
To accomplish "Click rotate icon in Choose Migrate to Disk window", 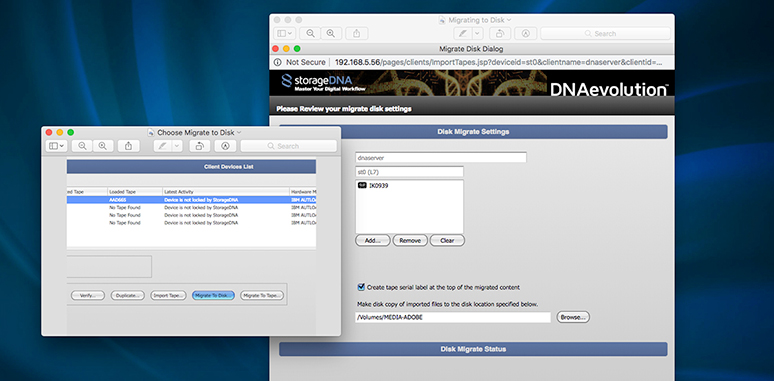I will pyautogui.click(x=199, y=146).
